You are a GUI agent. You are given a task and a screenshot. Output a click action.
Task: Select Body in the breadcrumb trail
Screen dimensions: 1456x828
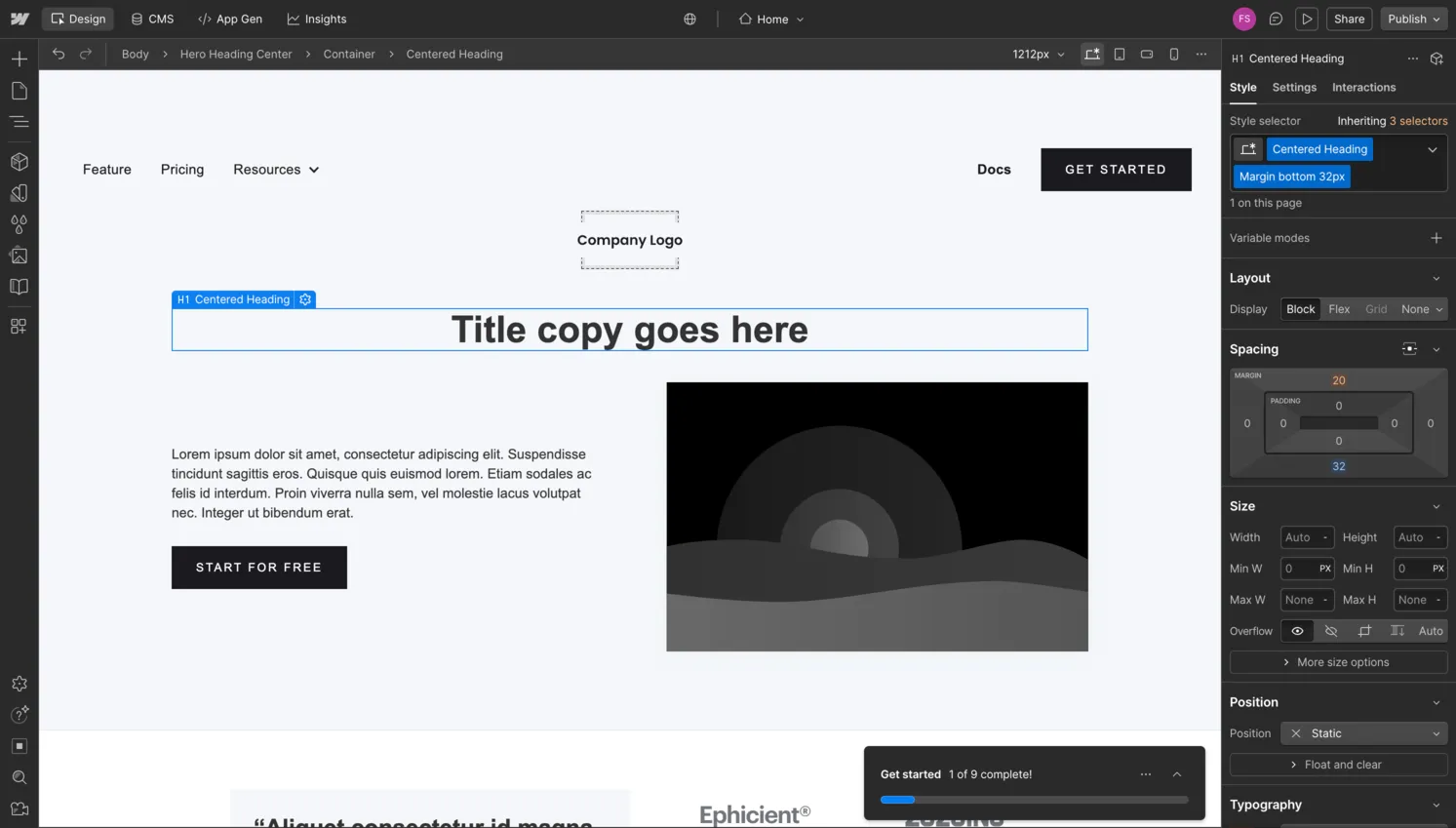(135, 54)
